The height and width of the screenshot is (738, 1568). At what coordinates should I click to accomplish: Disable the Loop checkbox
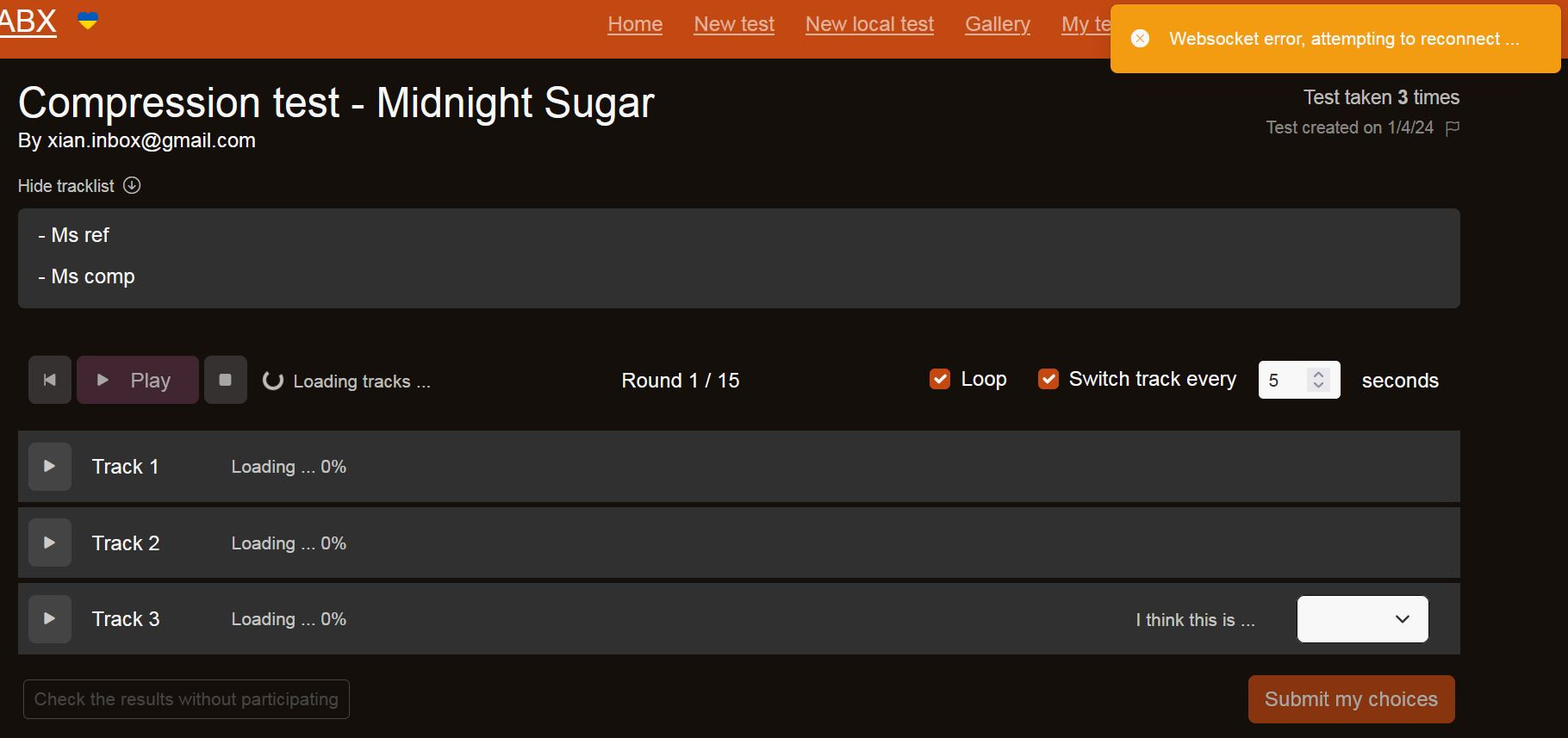click(x=940, y=379)
